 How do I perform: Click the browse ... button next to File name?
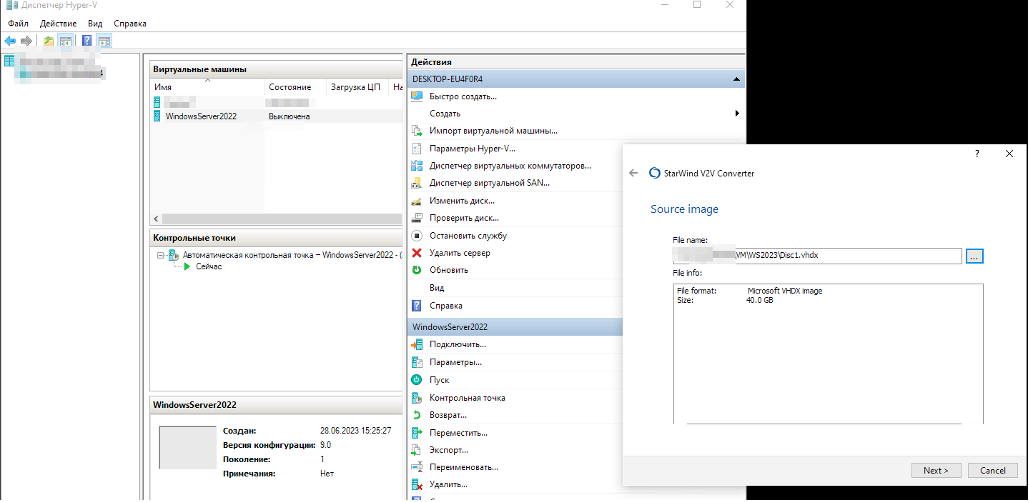(975, 257)
